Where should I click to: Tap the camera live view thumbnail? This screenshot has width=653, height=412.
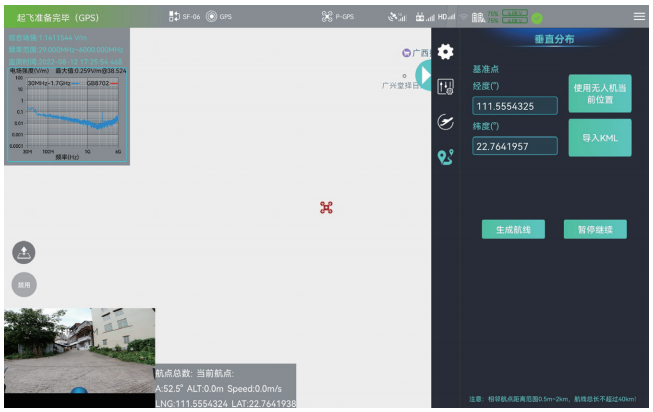tap(79, 350)
